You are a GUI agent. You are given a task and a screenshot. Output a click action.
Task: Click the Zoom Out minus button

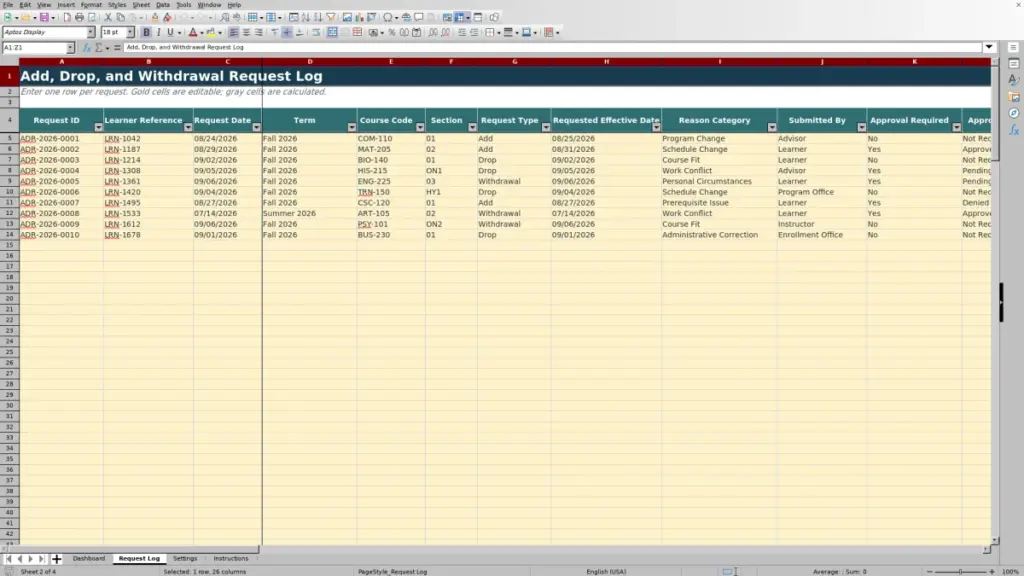(929, 571)
